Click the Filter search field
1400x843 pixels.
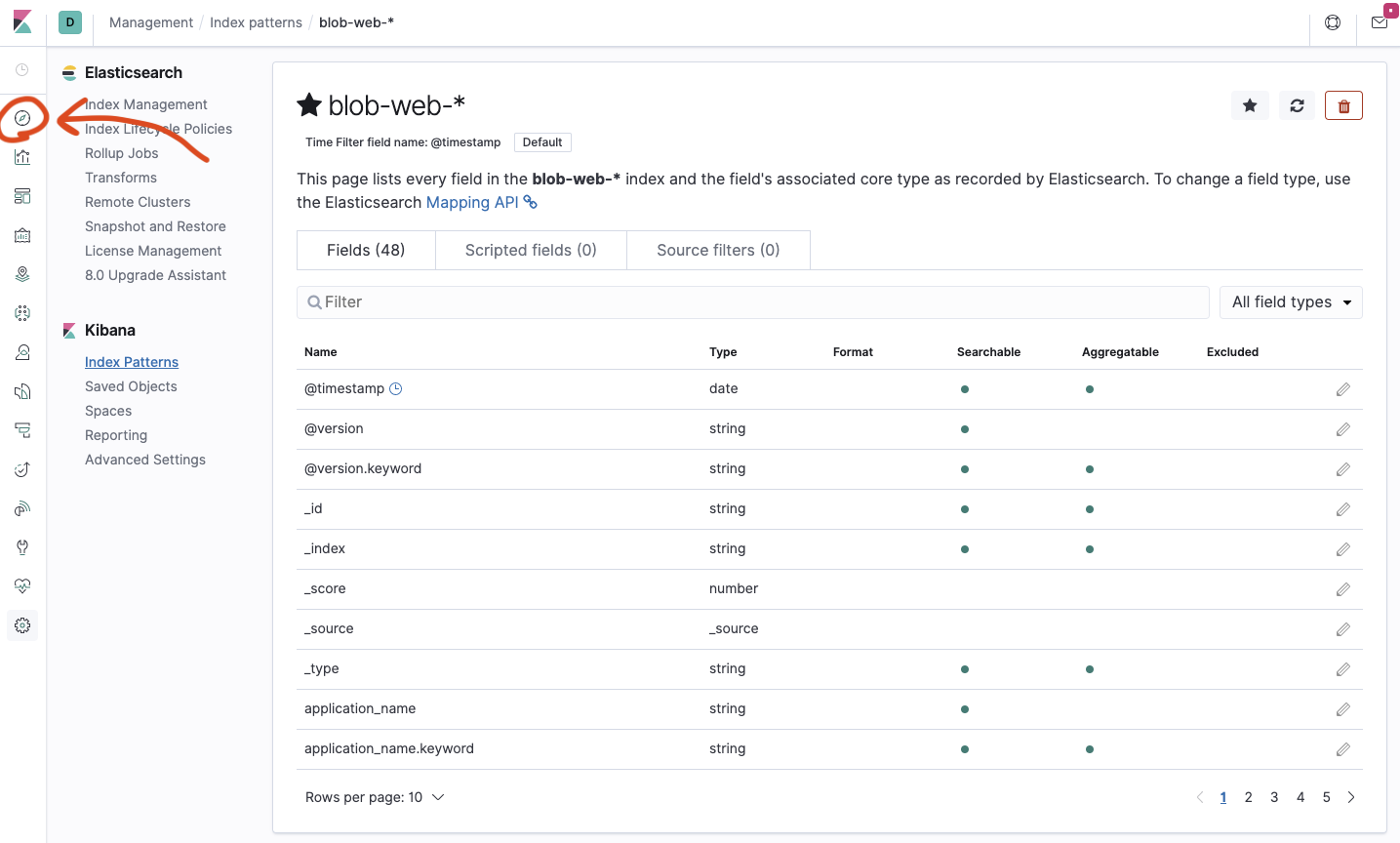click(x=752, y=302)
